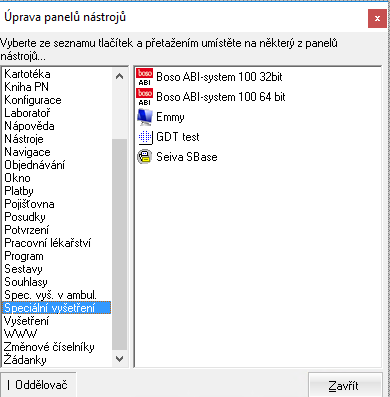Screen dimensions: 390x397
Task: Pick Sestavy category
Action: [23, 269]
